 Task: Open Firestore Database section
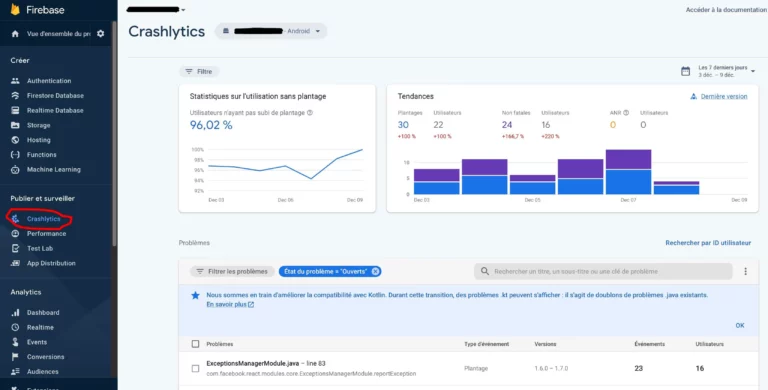[x=55, y=96]
